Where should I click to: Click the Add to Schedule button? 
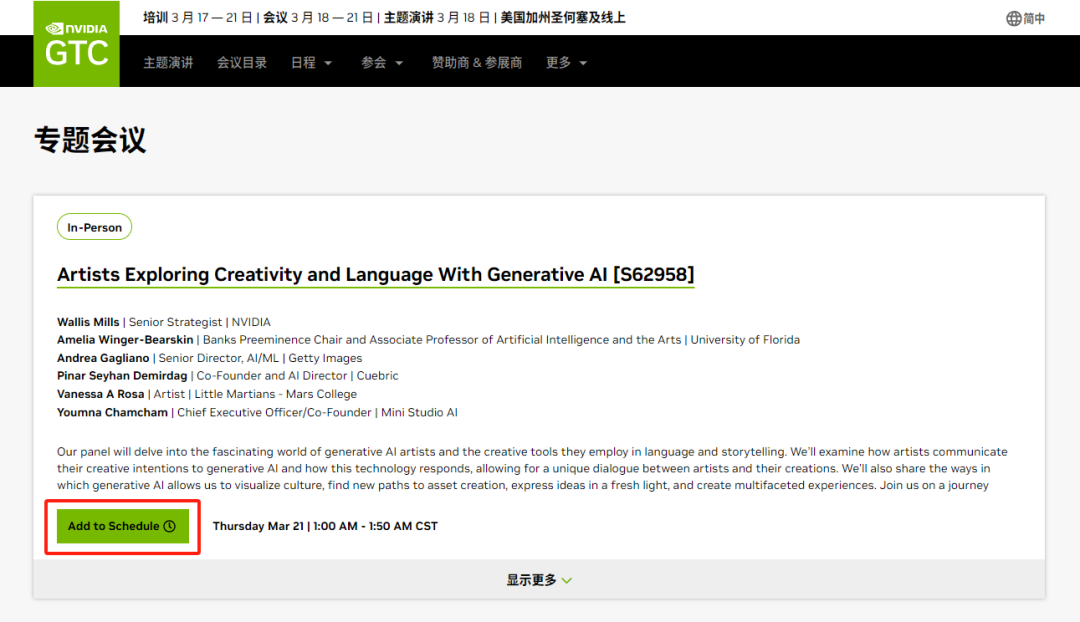point(123,526)
